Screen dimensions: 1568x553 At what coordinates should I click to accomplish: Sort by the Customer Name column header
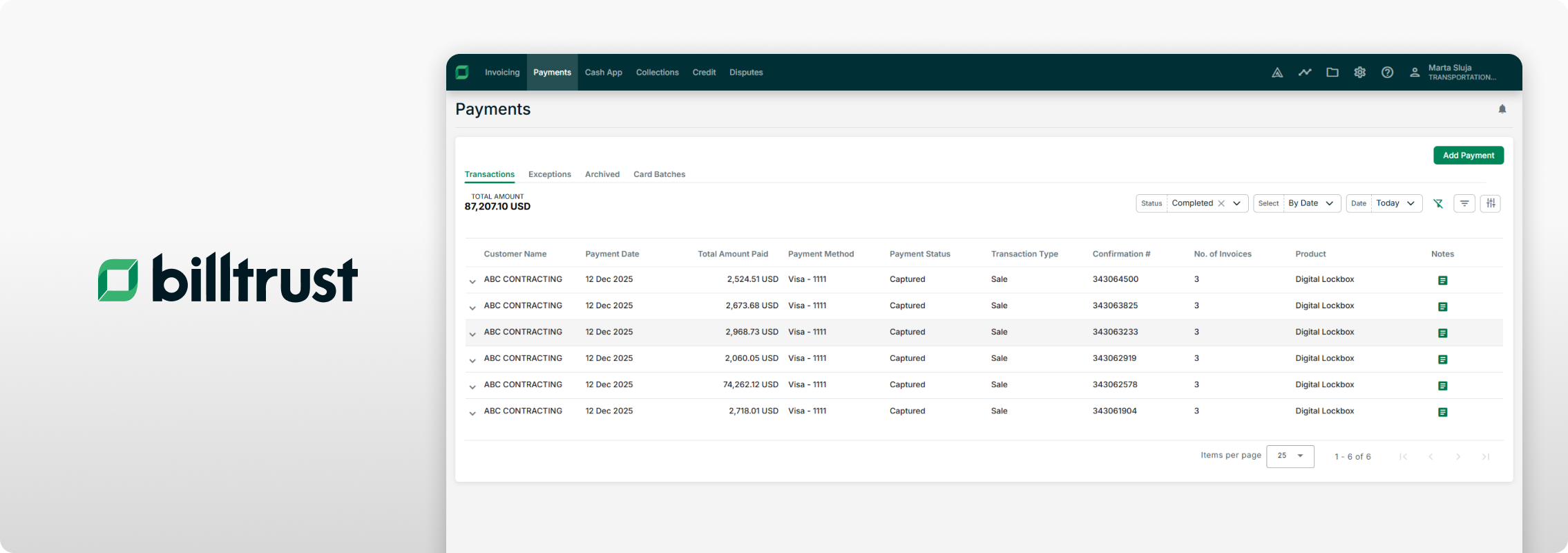(515, 254)
